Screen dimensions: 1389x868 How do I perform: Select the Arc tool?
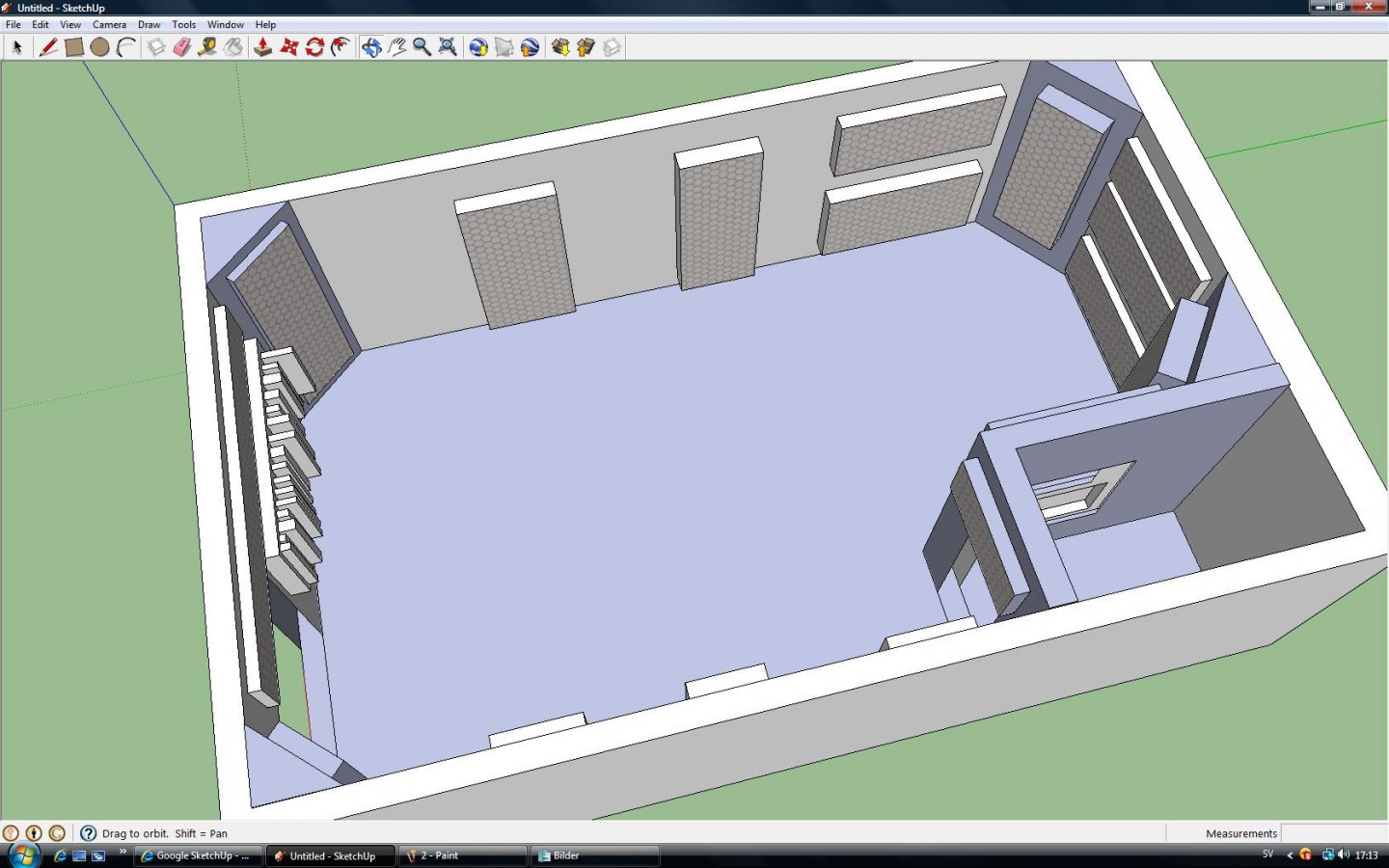tap(125, 47)
